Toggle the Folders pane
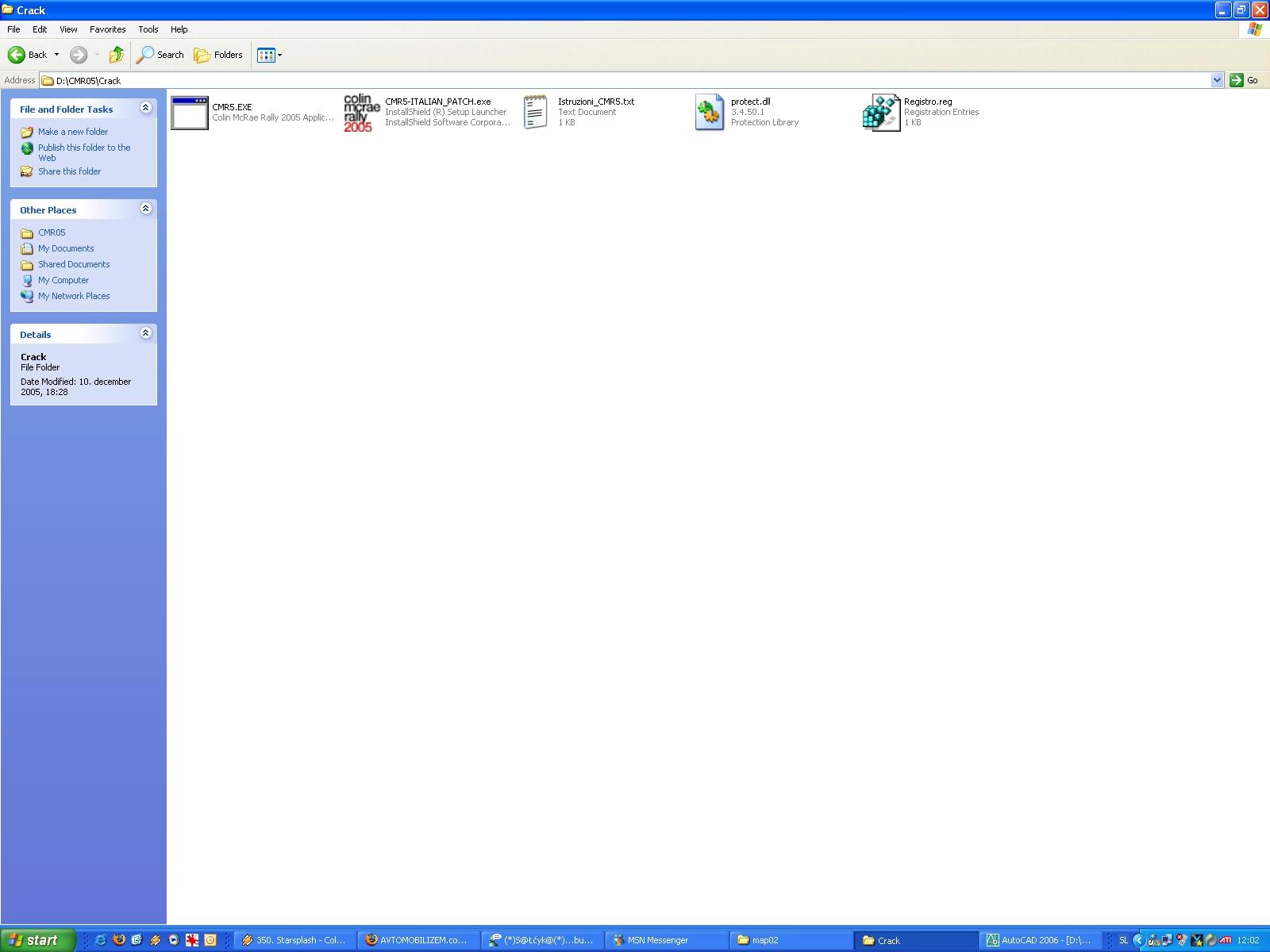Image resolution: width=1270 pixels, height=952 pixels. (x=218, y=55)
